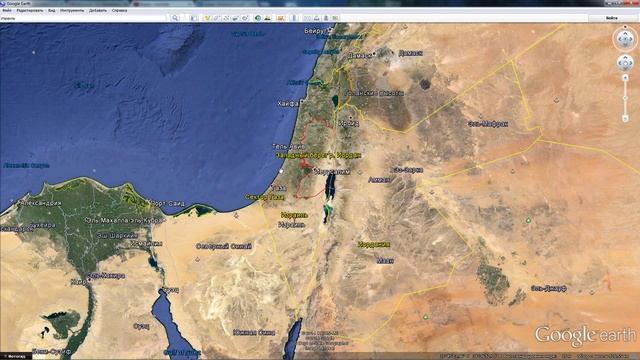The image size is (640, 360).
Task: Zoom in with the plus button
Action: 625,78
